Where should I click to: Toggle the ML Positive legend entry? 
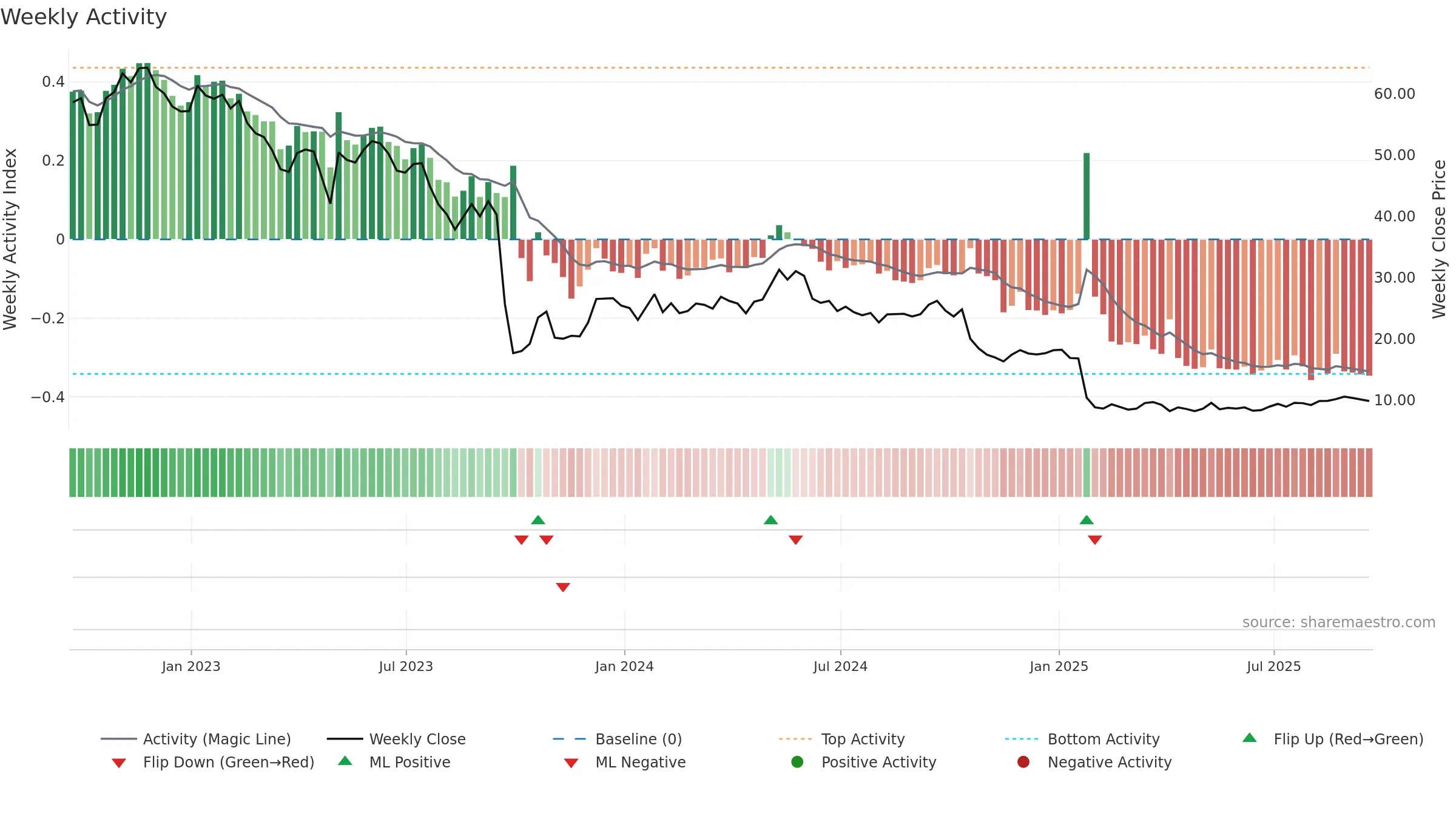pyautogui.click(x=394, y=762)
